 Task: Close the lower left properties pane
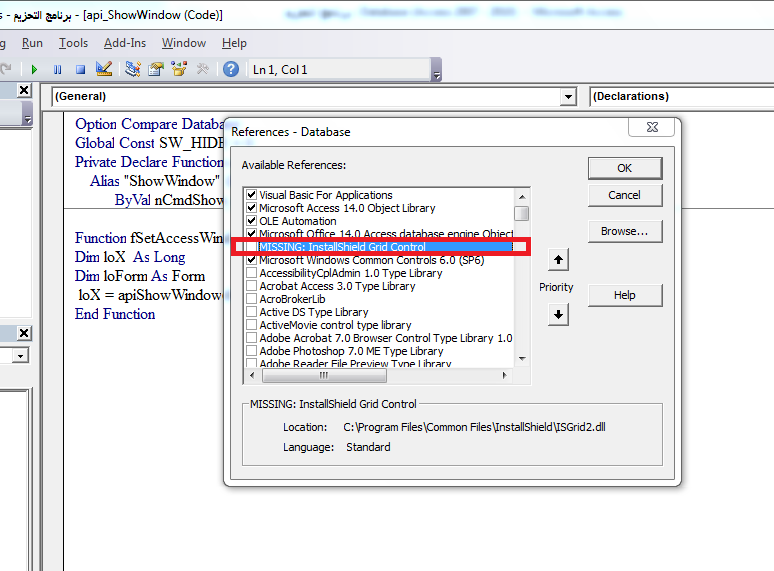[x=24, y=333]
